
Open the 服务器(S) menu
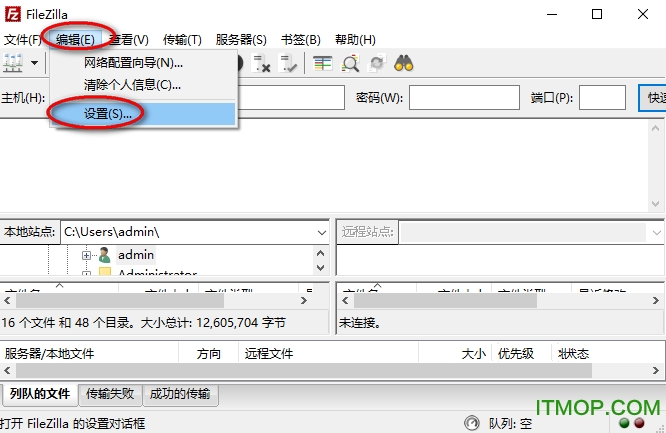(x=241, y=40)
